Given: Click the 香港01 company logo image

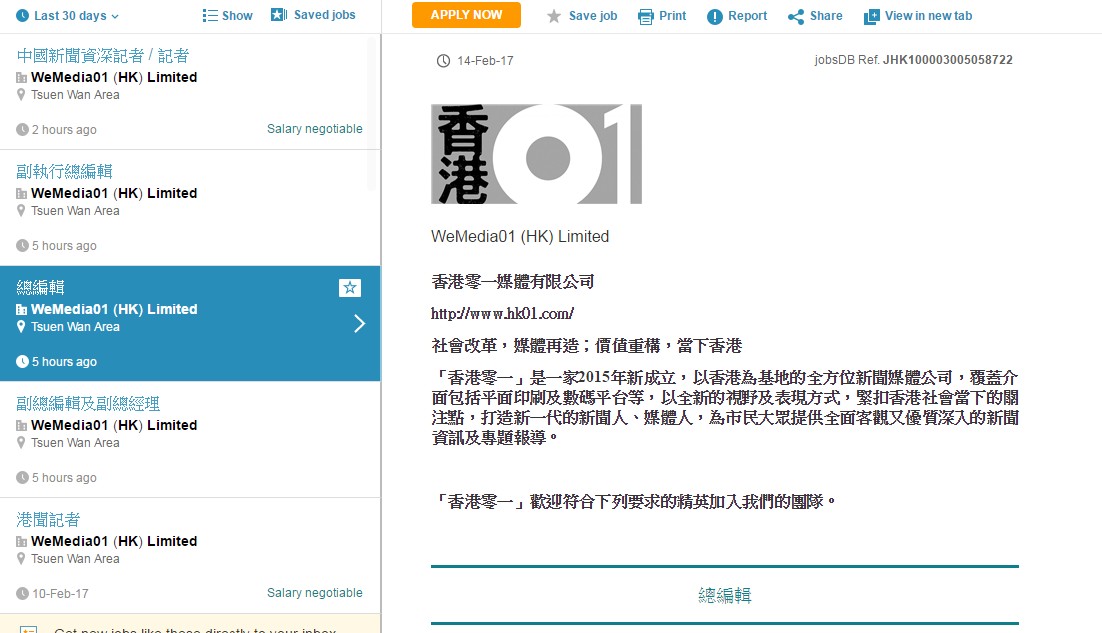Looking at the screenshot, I should [x=536, y=155].
